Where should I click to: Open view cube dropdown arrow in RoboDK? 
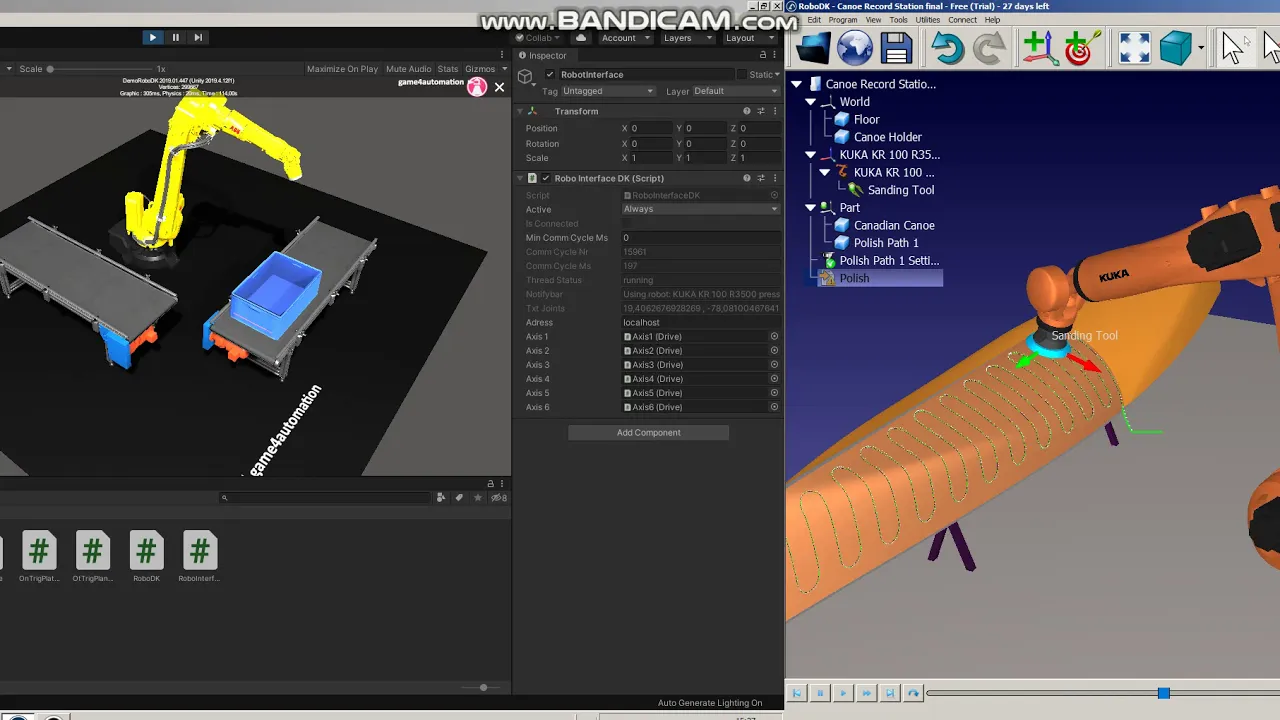click(x=1201, y=48)
